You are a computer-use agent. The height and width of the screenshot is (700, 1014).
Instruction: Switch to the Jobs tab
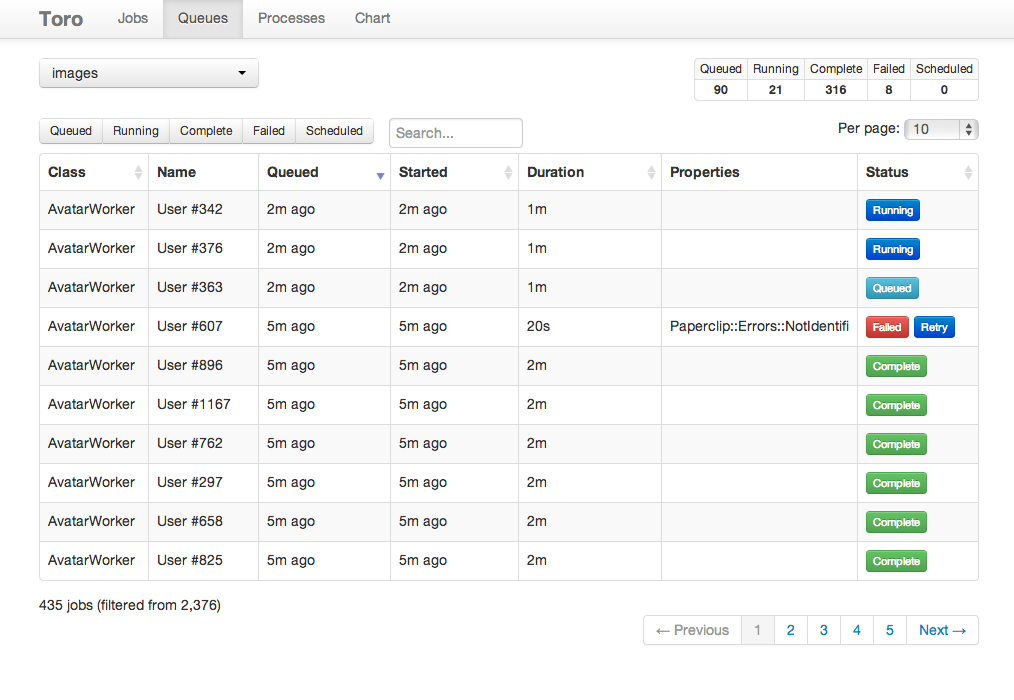(133, 18)
